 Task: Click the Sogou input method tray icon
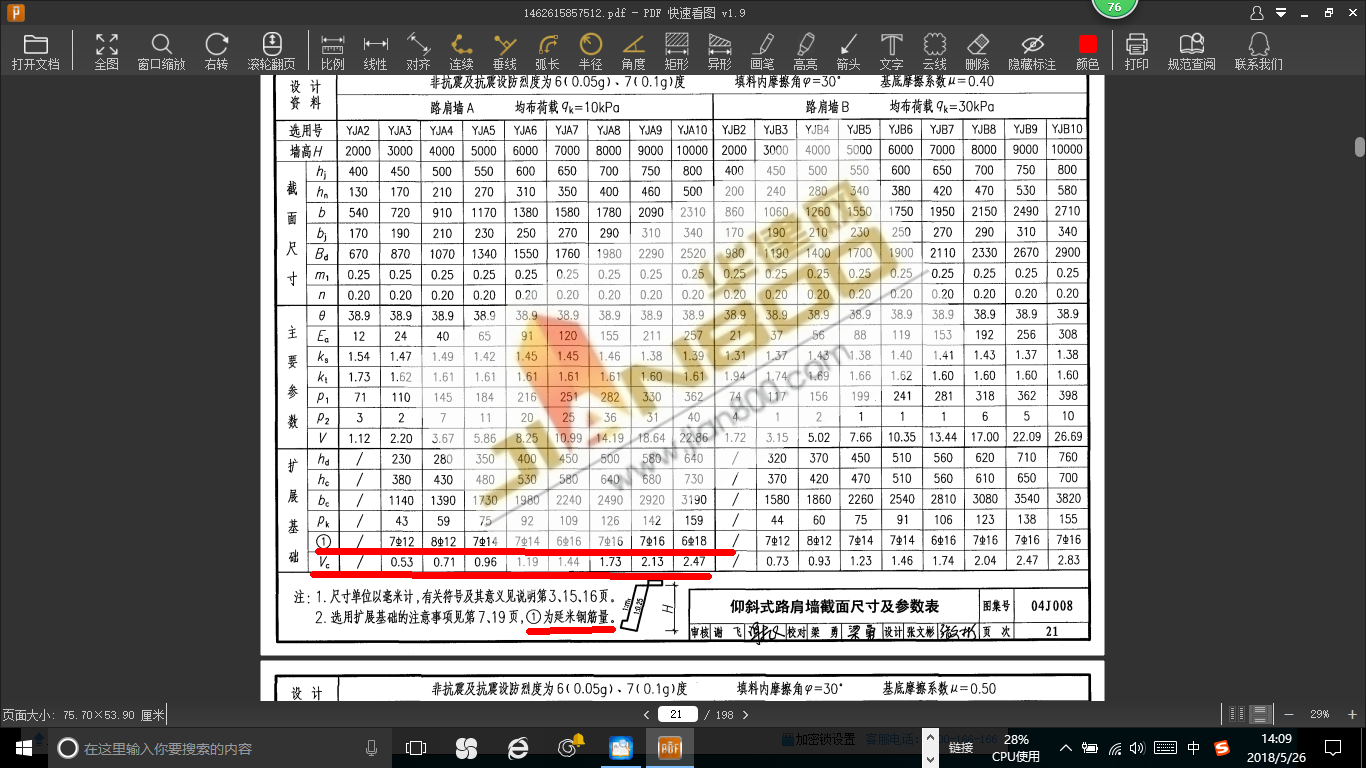point(1222,747)
